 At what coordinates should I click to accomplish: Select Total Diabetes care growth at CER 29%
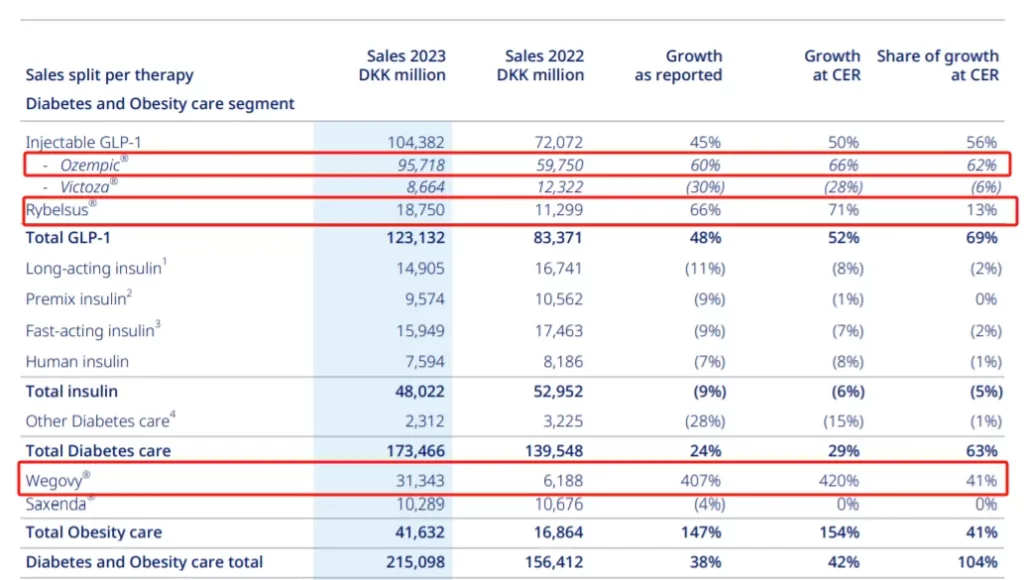[x=843, y=451]
